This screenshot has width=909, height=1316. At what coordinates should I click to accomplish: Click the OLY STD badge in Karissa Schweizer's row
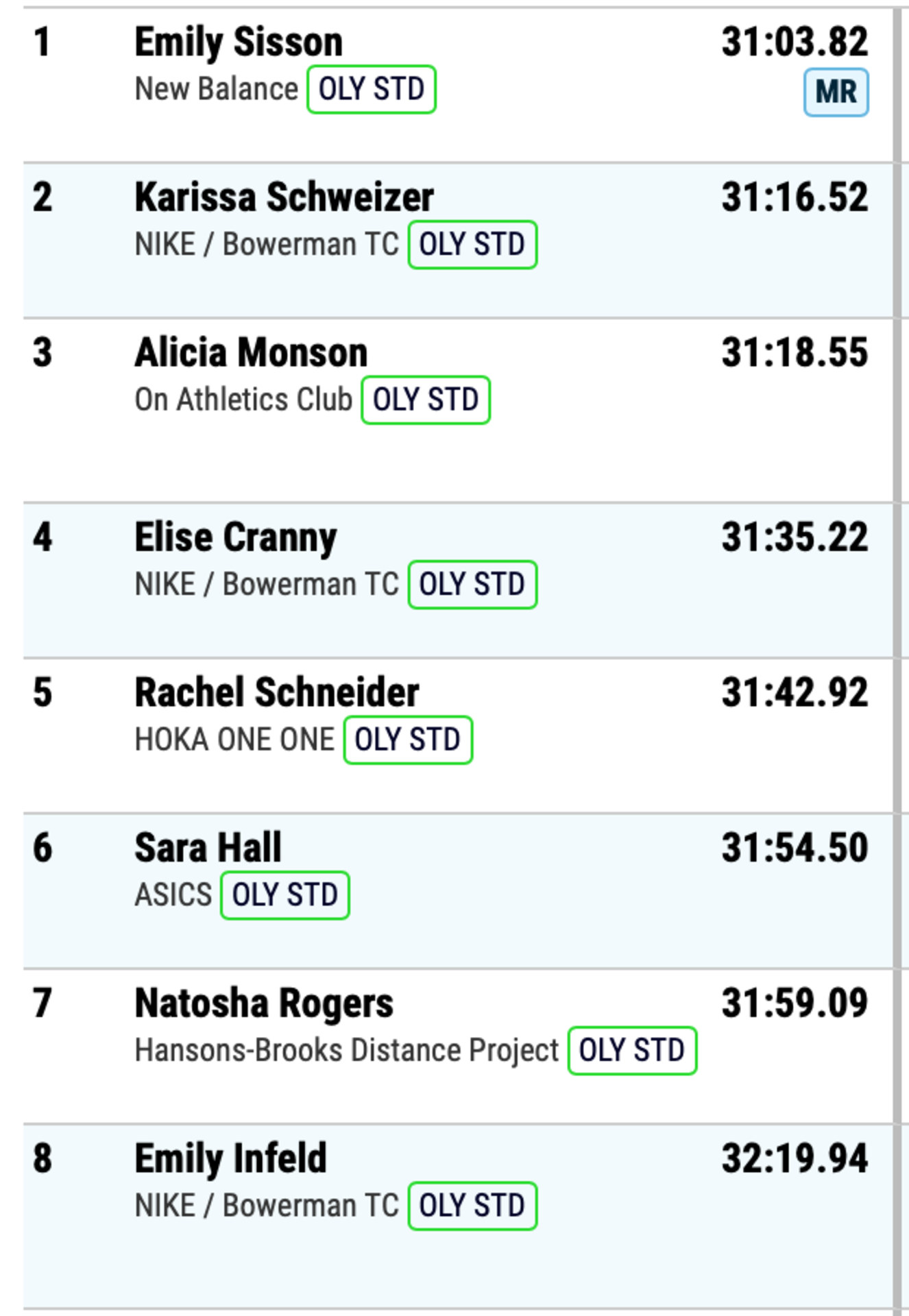472,245
